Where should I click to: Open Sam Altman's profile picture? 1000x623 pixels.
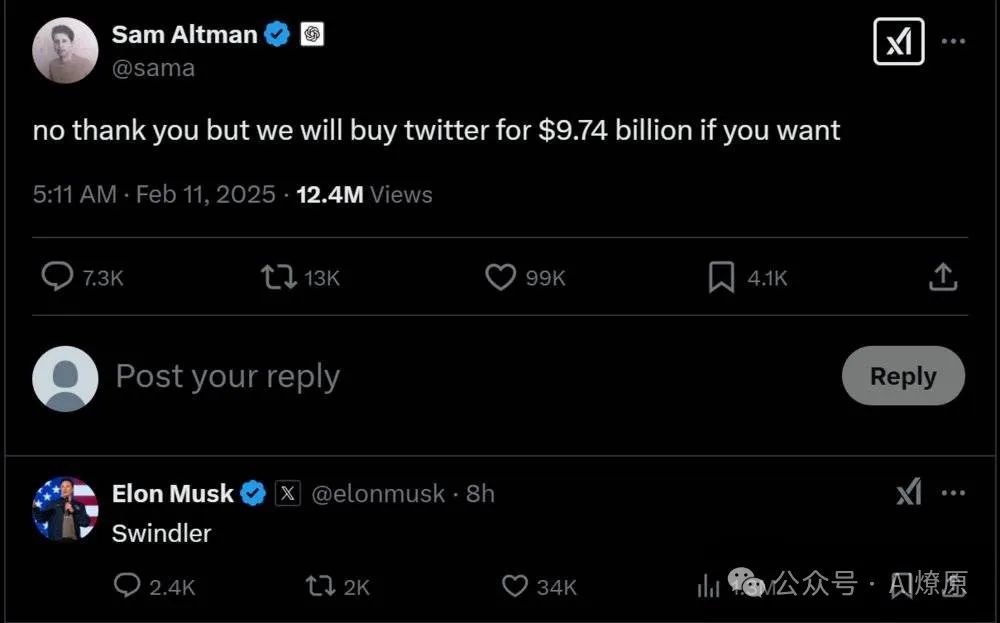coord(65,50)
